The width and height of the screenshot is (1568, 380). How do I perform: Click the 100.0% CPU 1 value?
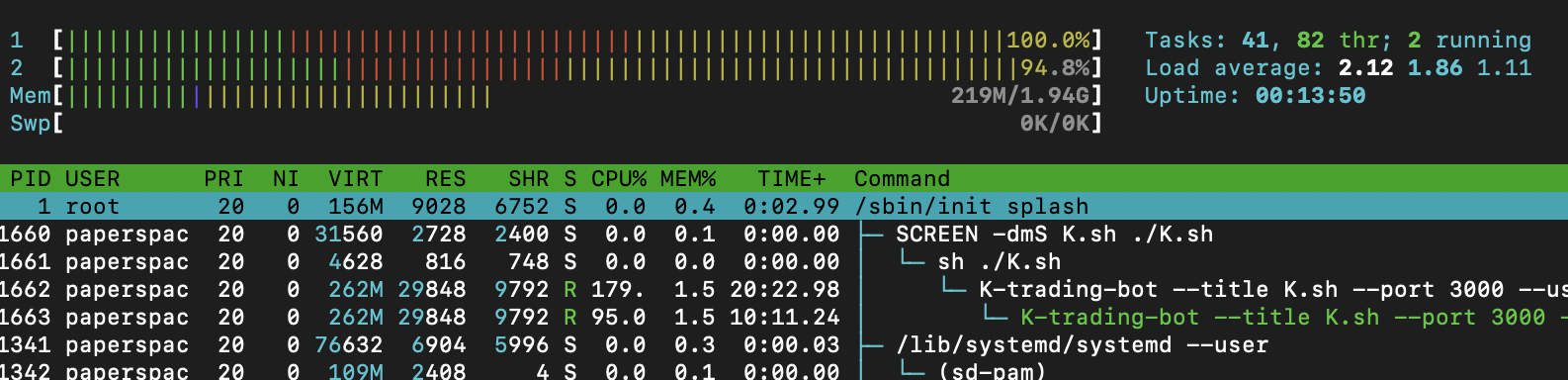click(1048, 41)
